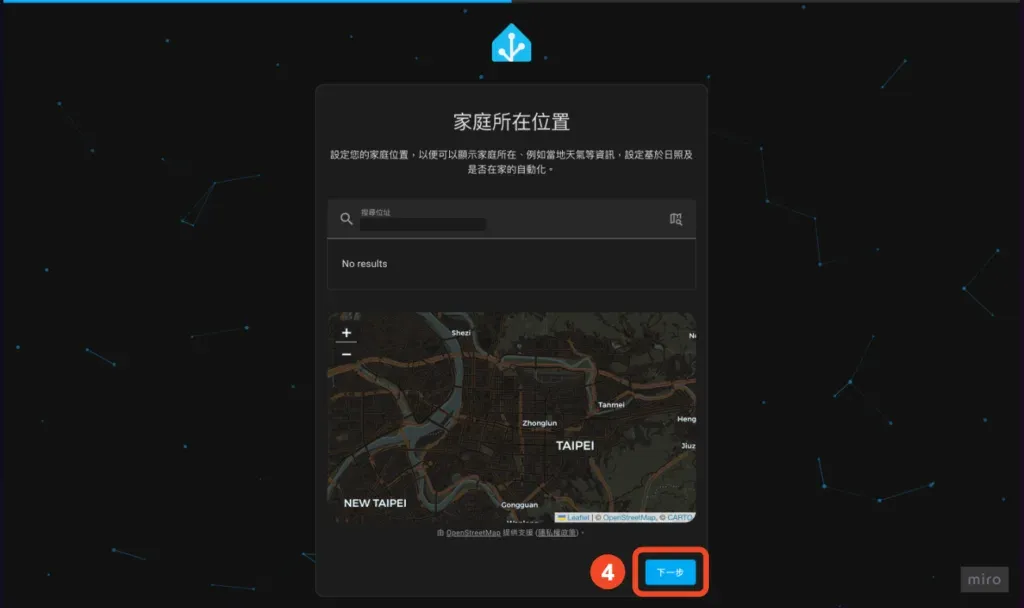Click the Home Assistant logo icon
The height and width of the screenshot is (608, 1024).
coord(512,42)
